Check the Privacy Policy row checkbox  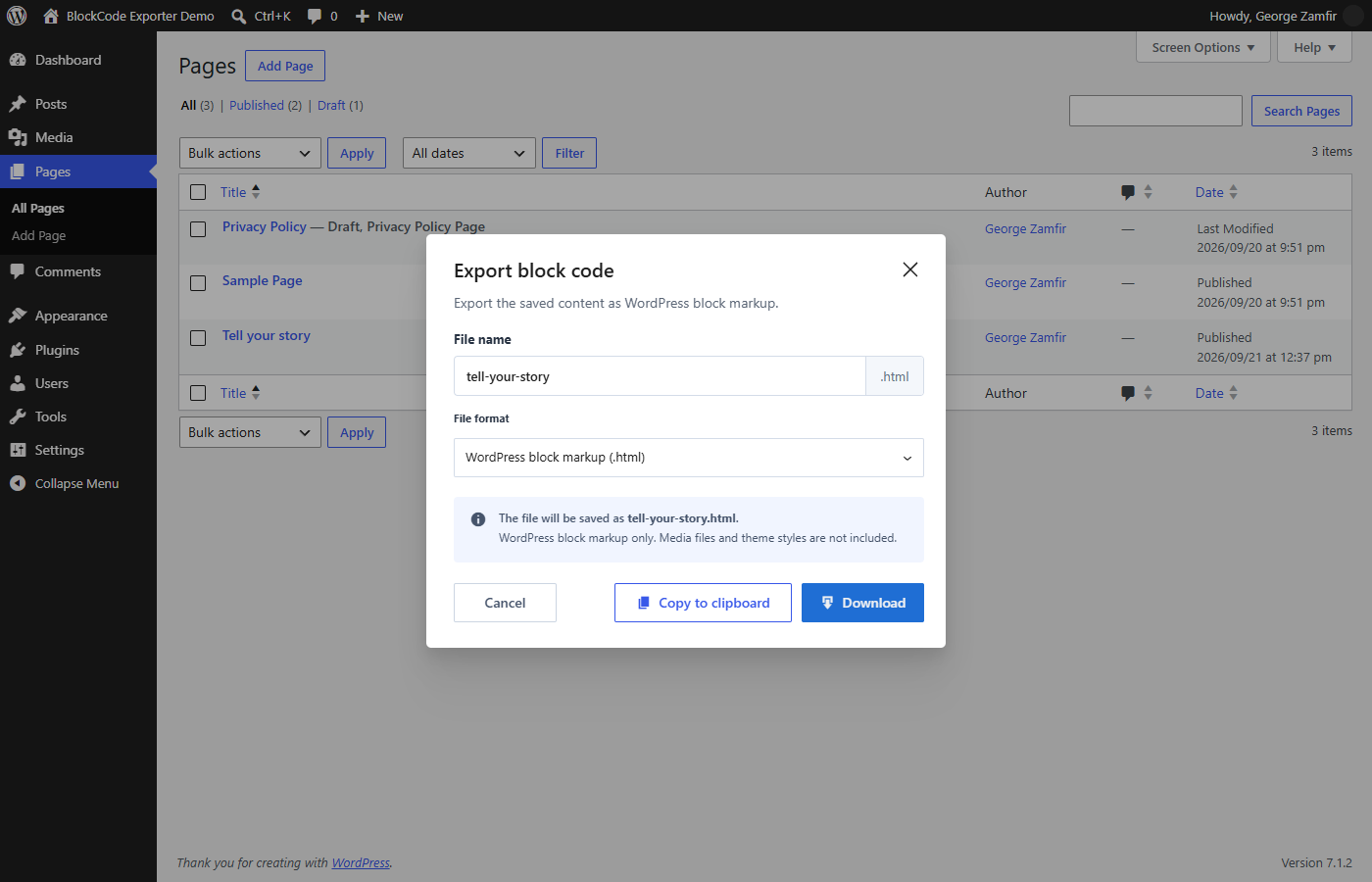198,229
